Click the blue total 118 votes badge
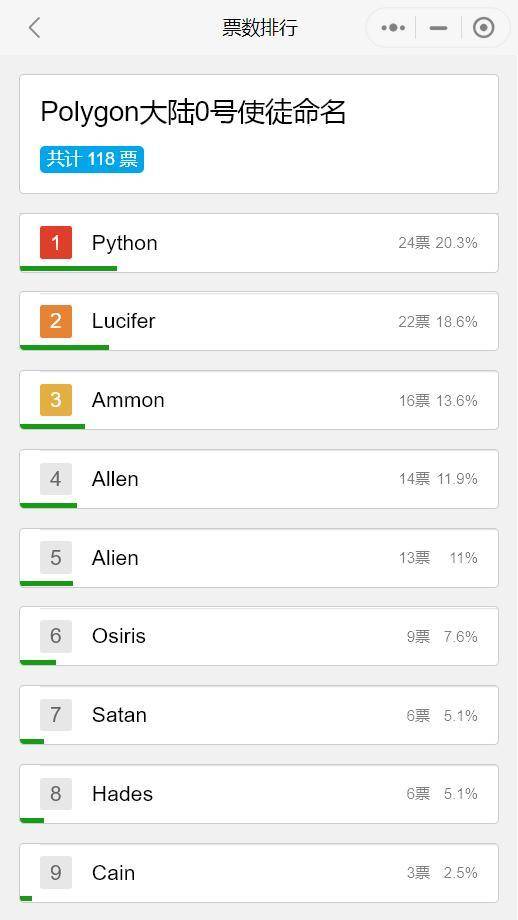Image resolution: width=518 pixels, height=920 pixels. pyautogui.click(x=92, y=160)
